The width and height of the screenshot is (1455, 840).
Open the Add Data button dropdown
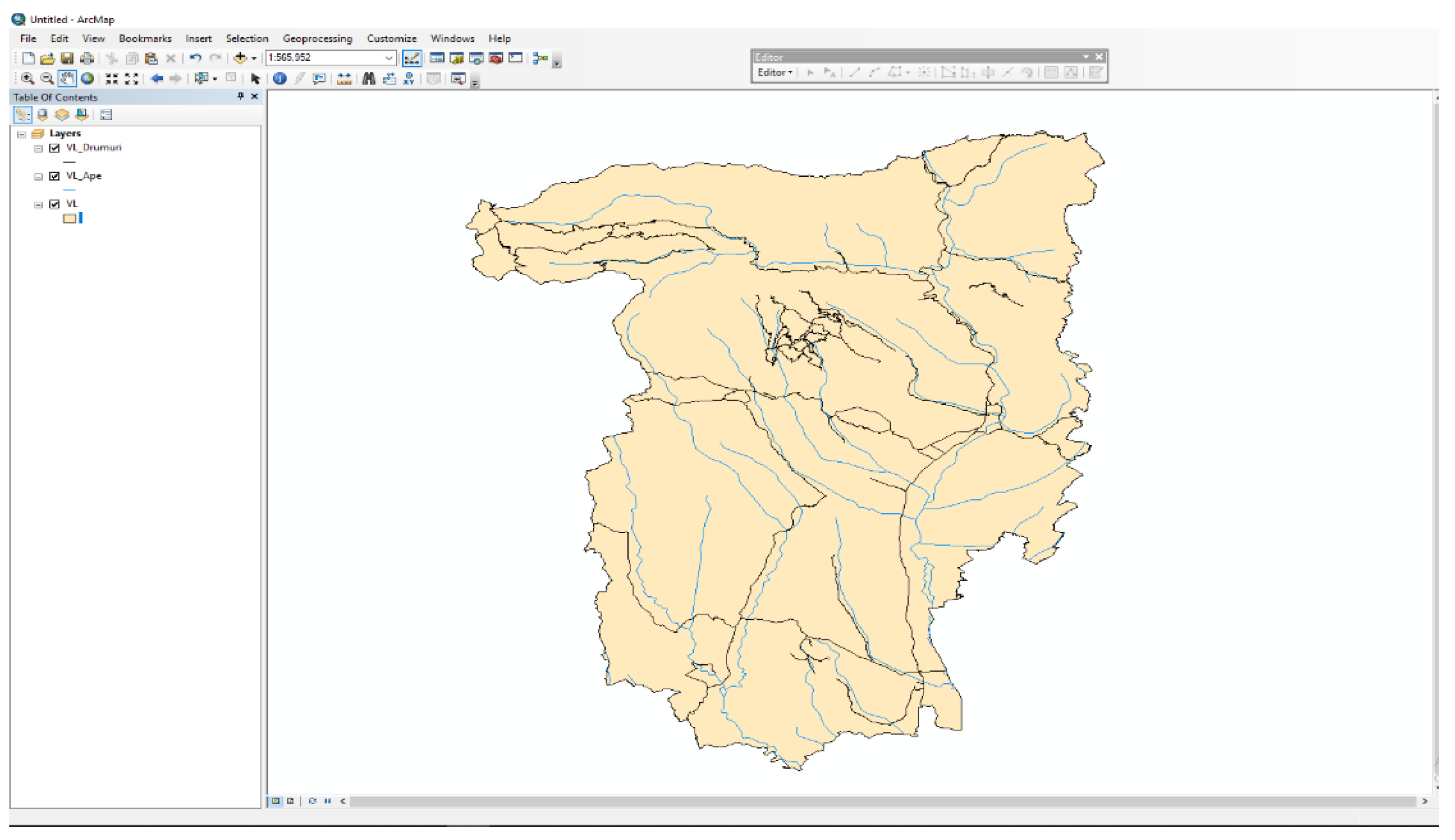point(254,58)
